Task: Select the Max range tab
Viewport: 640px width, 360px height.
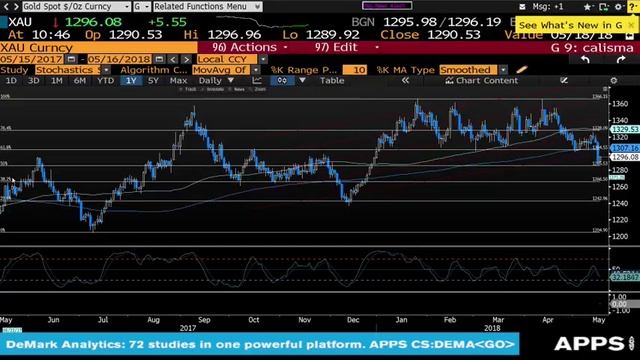Action: (178, 80)
